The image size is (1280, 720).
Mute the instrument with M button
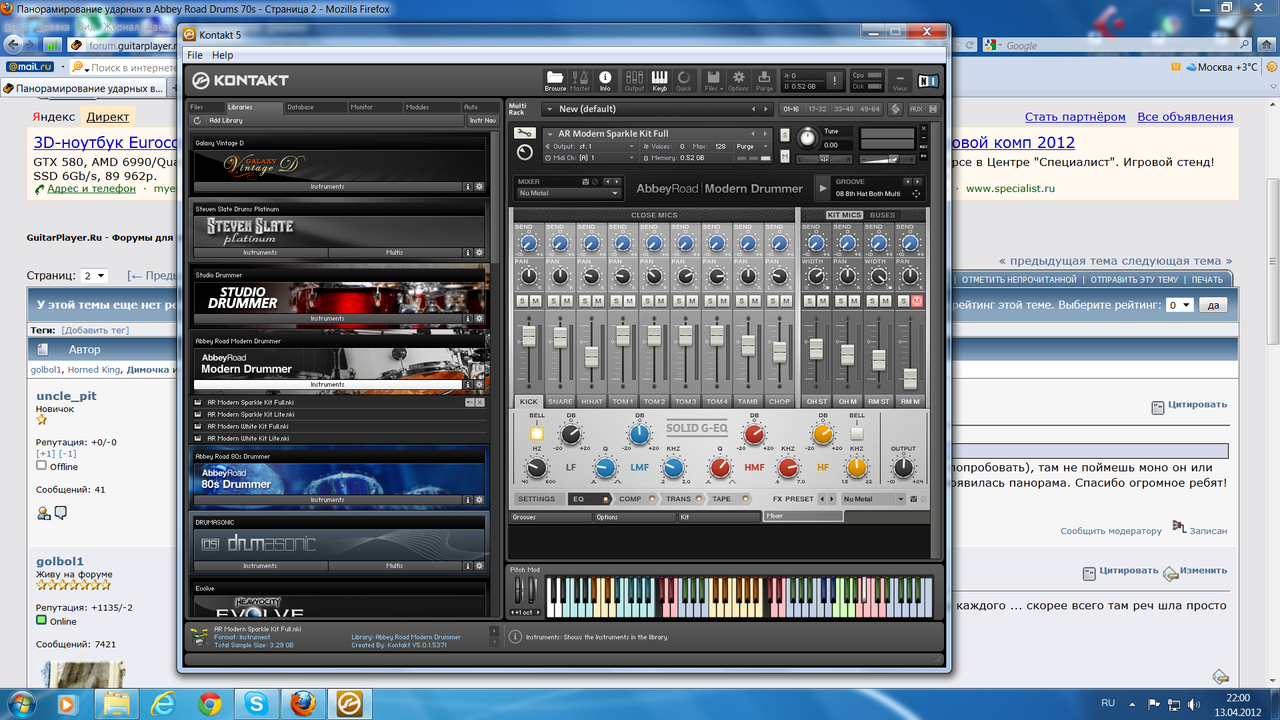click(x=785, y=156)
